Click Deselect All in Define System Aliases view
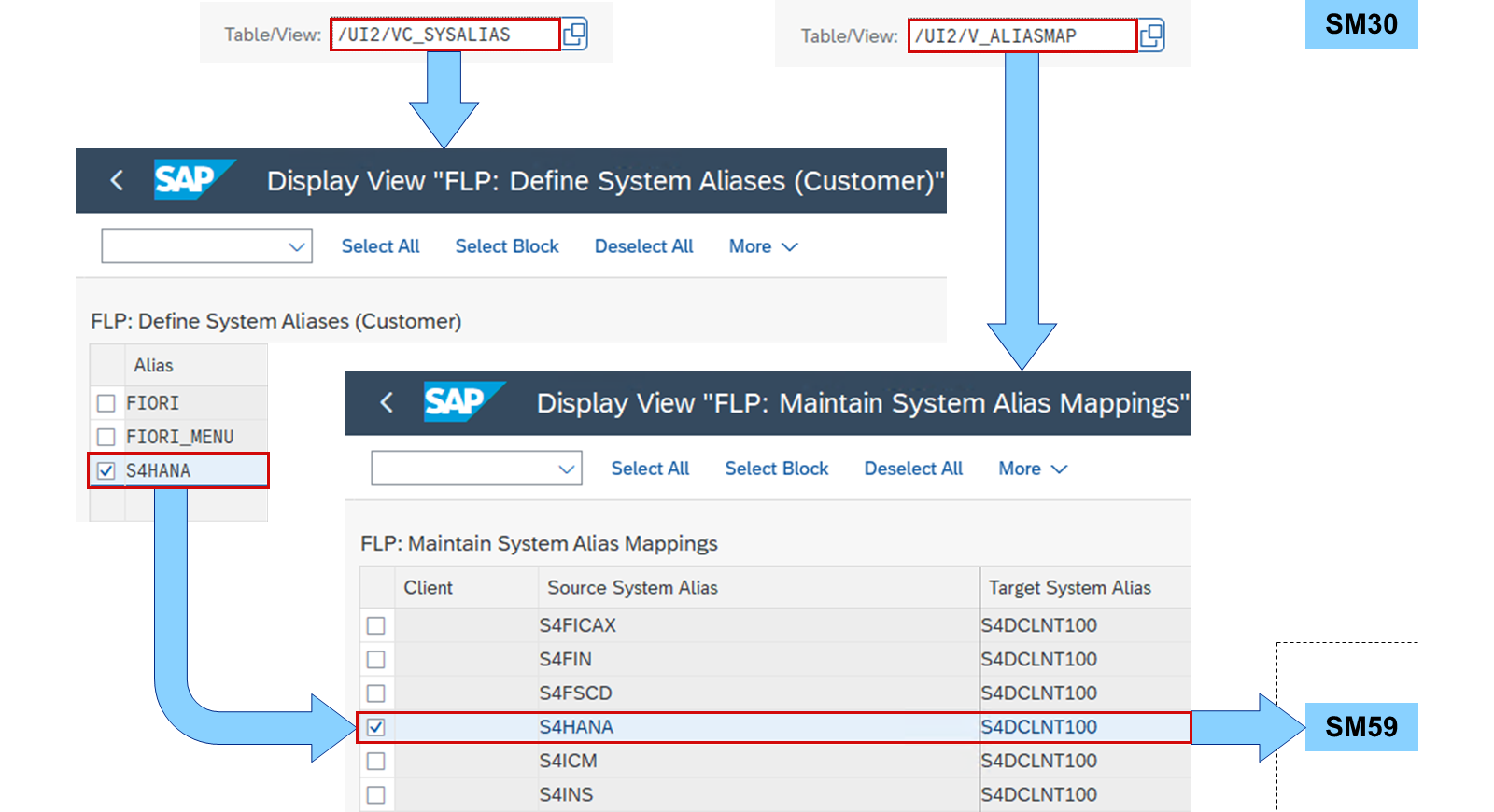The image size is (1494, 812). (643, 246)
